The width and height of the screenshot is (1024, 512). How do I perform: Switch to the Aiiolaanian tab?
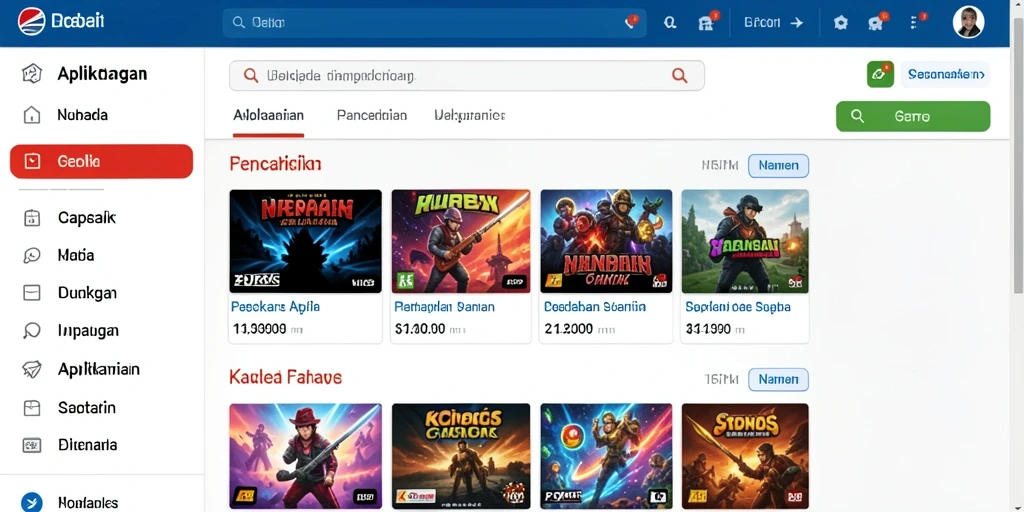(x=268, y=116)
